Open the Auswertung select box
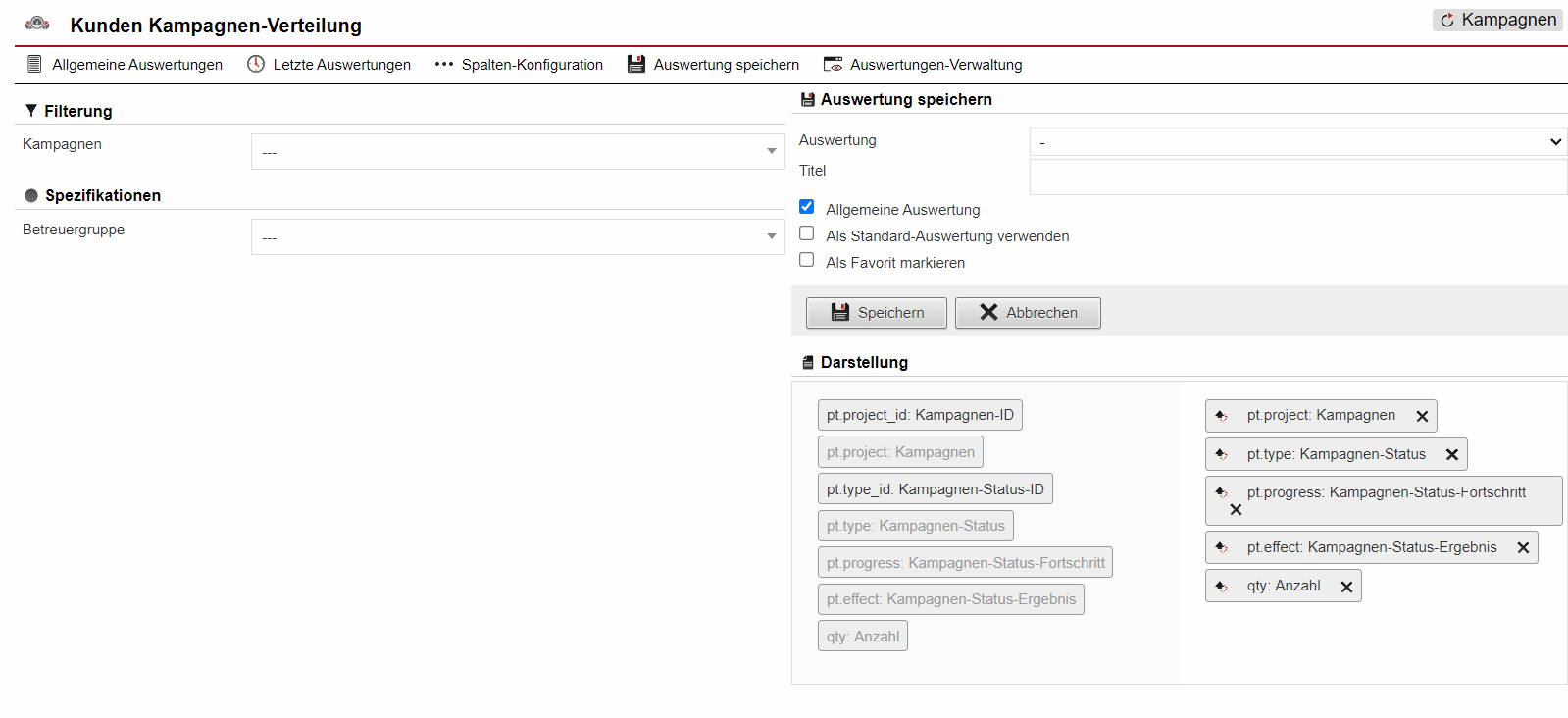Image resolution: width=1568 pixels, height=718 pixels. pyautogui.click(x=1297, y=142)
